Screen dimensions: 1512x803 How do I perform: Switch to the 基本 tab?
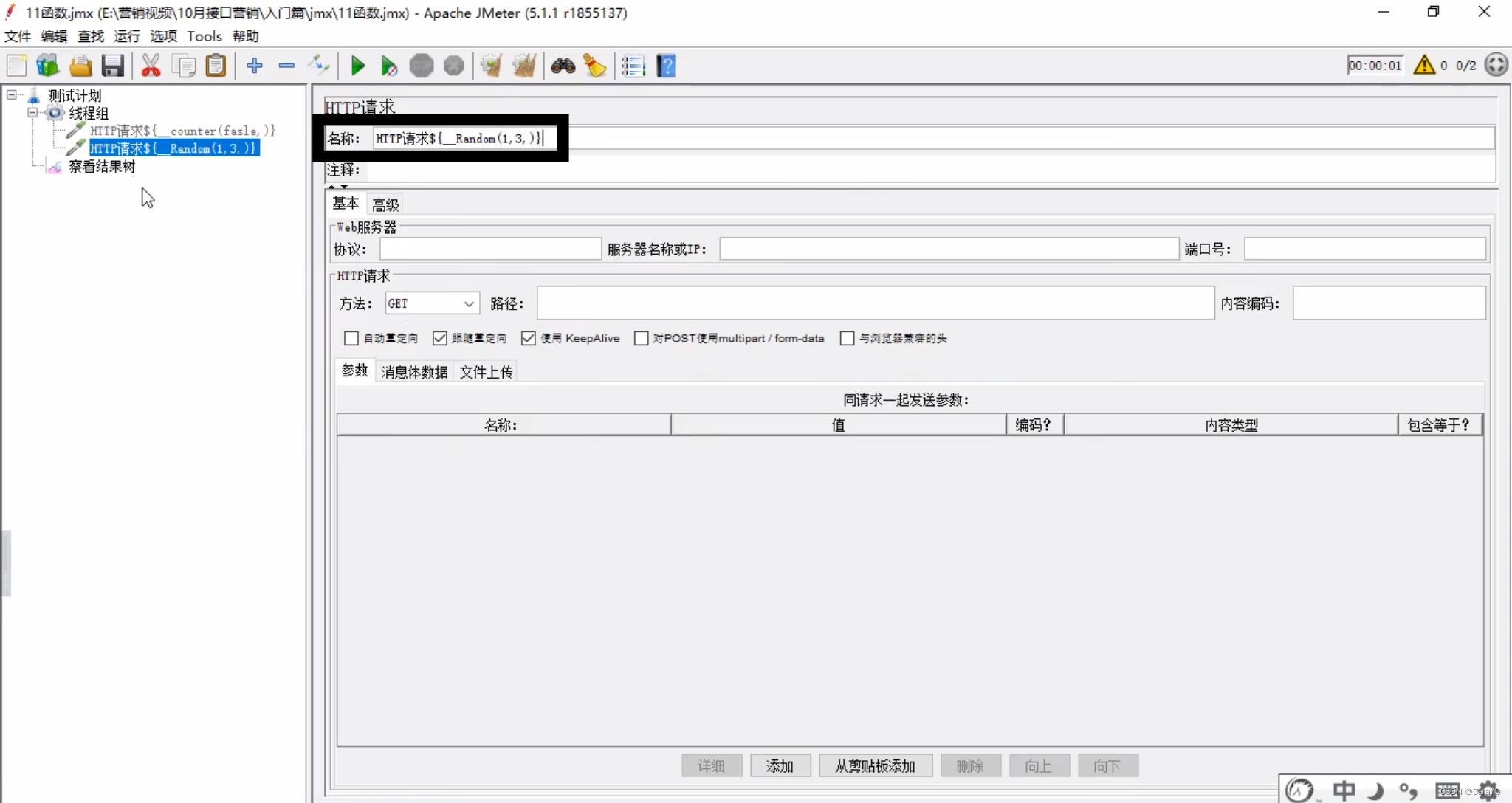[x=346, y=204]
